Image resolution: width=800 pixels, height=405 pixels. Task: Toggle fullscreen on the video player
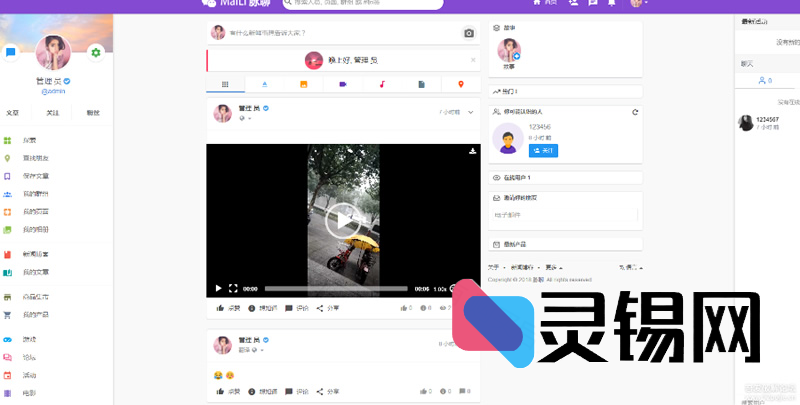coord(233,289)
